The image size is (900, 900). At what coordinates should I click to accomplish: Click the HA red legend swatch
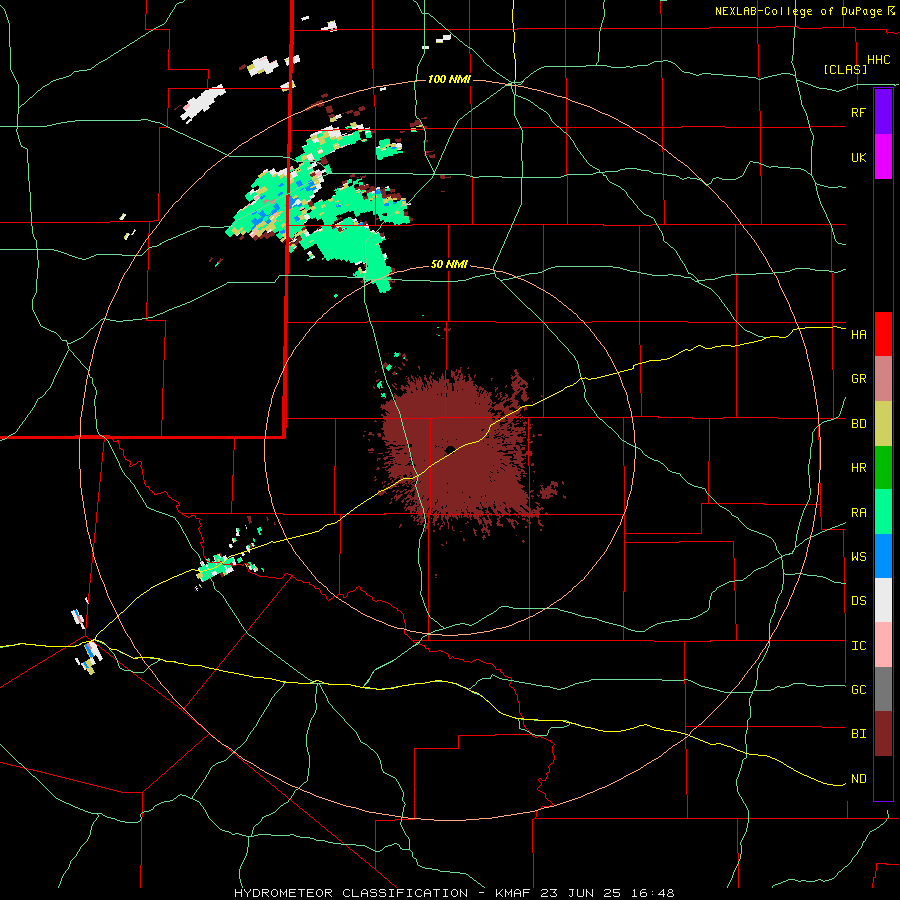(x=883, y=334)
